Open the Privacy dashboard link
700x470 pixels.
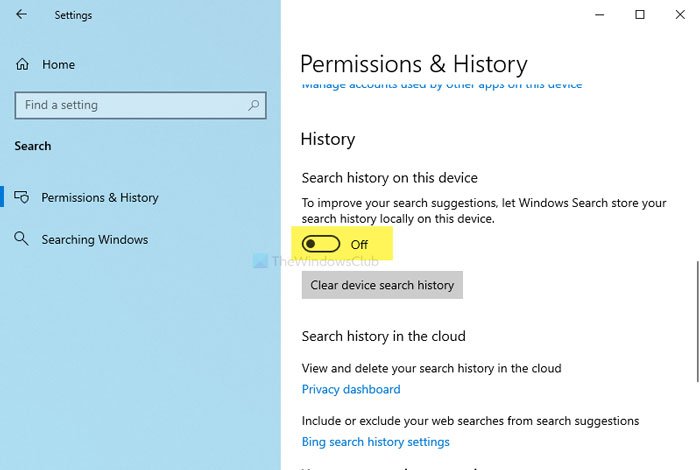[x=351, y=390]
